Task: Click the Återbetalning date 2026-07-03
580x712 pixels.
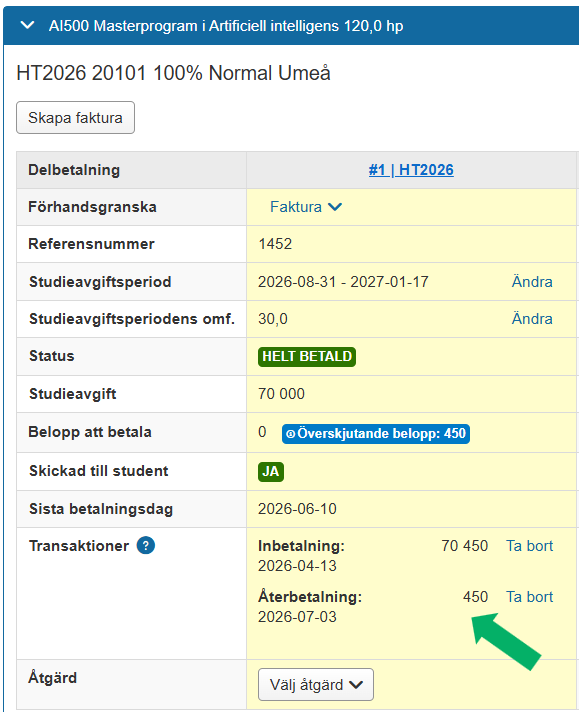Action: (297, 617)
